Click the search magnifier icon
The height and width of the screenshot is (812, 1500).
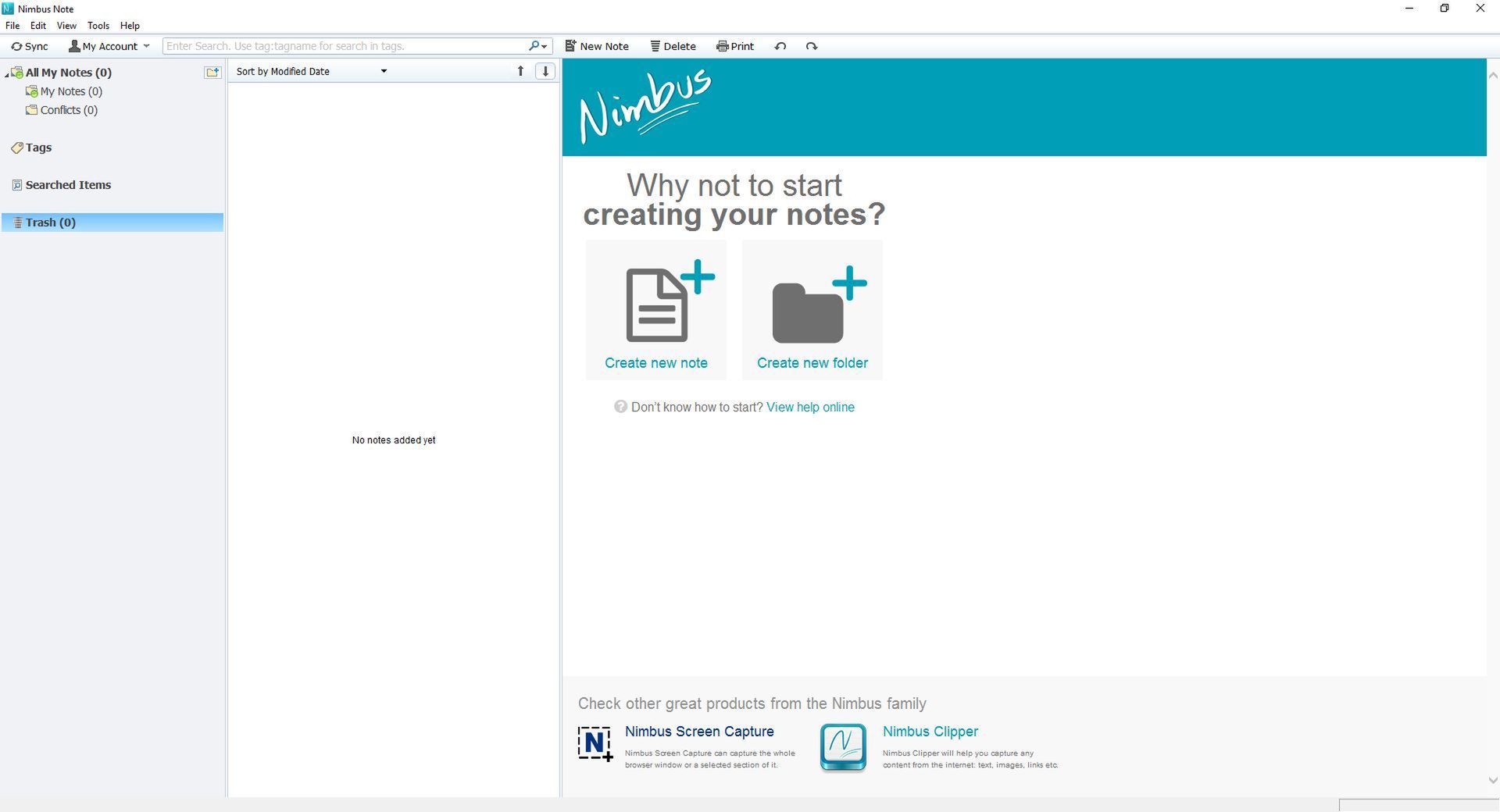[x=534, y=46]
